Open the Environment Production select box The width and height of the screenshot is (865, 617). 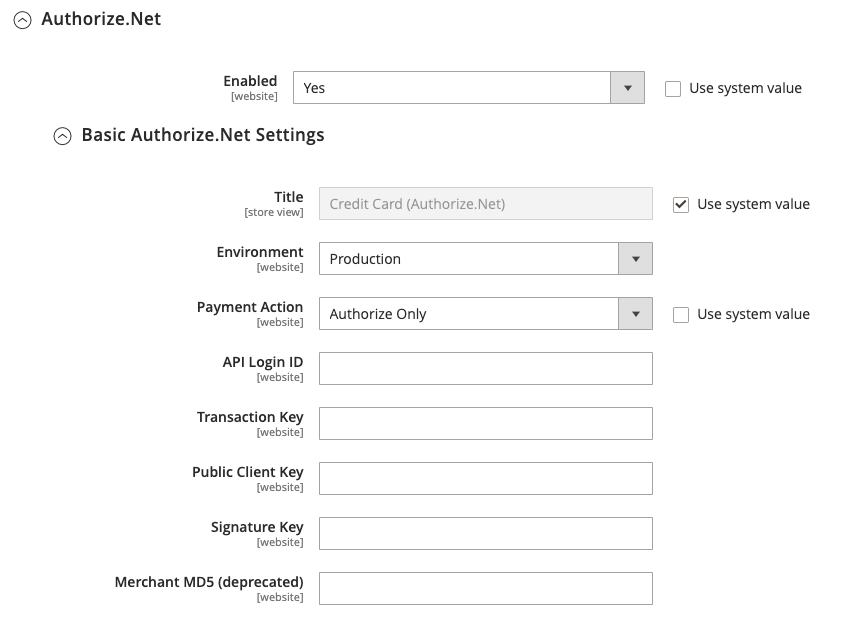[x=485, y=259]
